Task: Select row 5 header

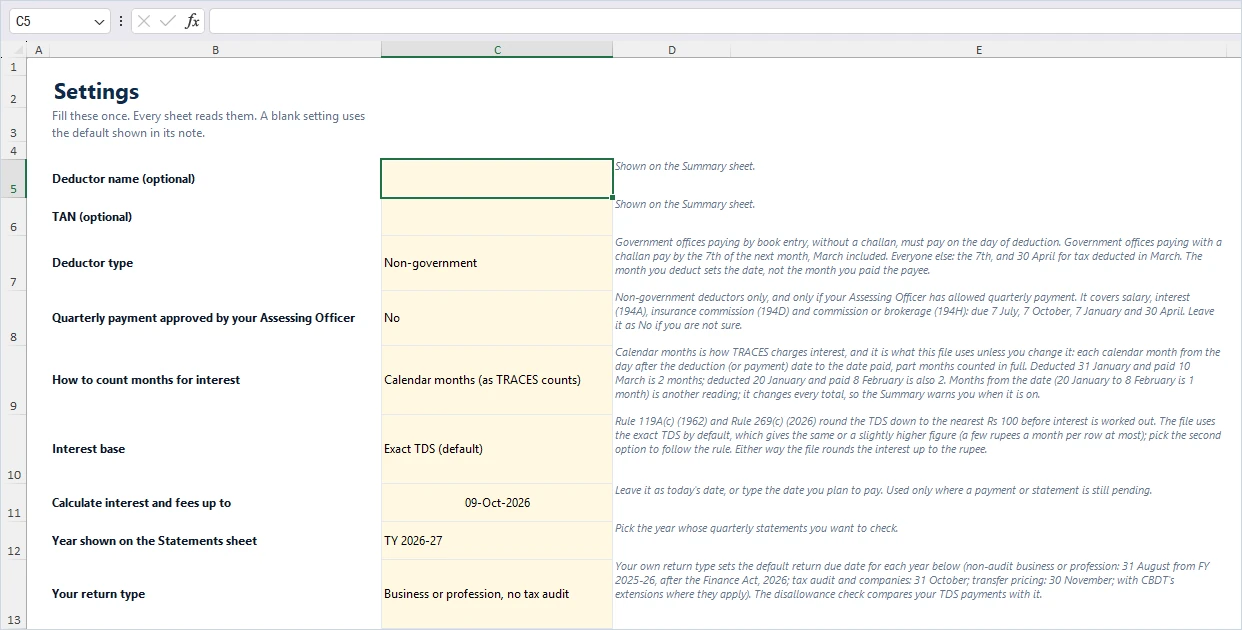Action: pyautogui.click(x=14, y=179)
